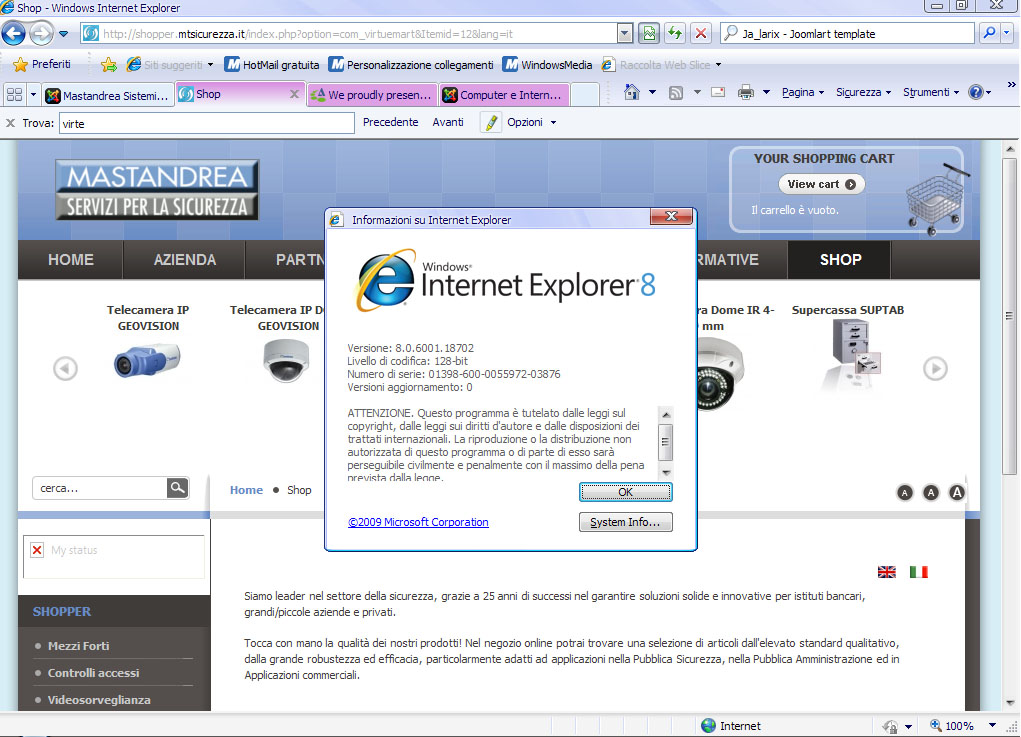Follow the ©2009 Microsoft Corporation link
The height and width of the screenshot is (737, 1021).
point(418,522)
